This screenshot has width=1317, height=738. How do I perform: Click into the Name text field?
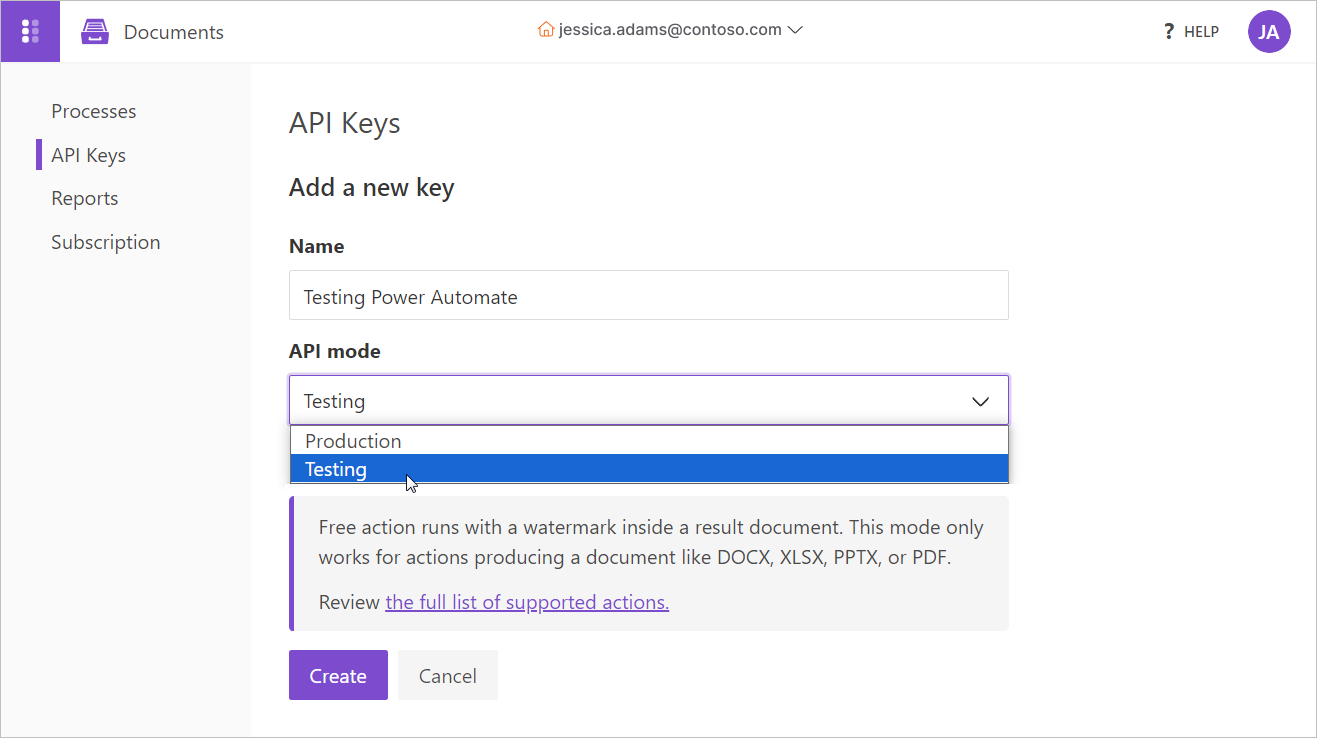pos(648,296)
